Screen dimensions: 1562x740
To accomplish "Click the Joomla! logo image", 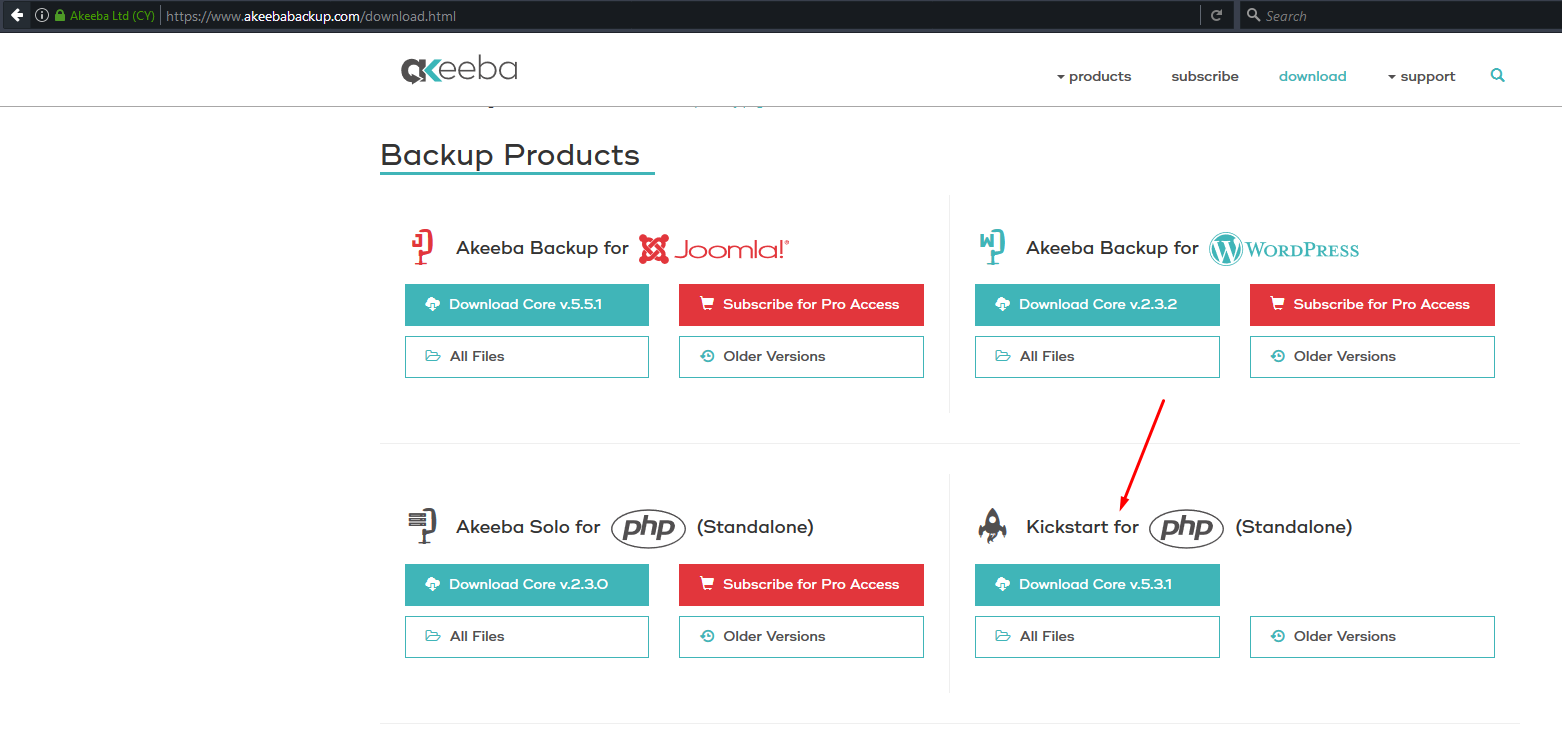I will [714, 248].
